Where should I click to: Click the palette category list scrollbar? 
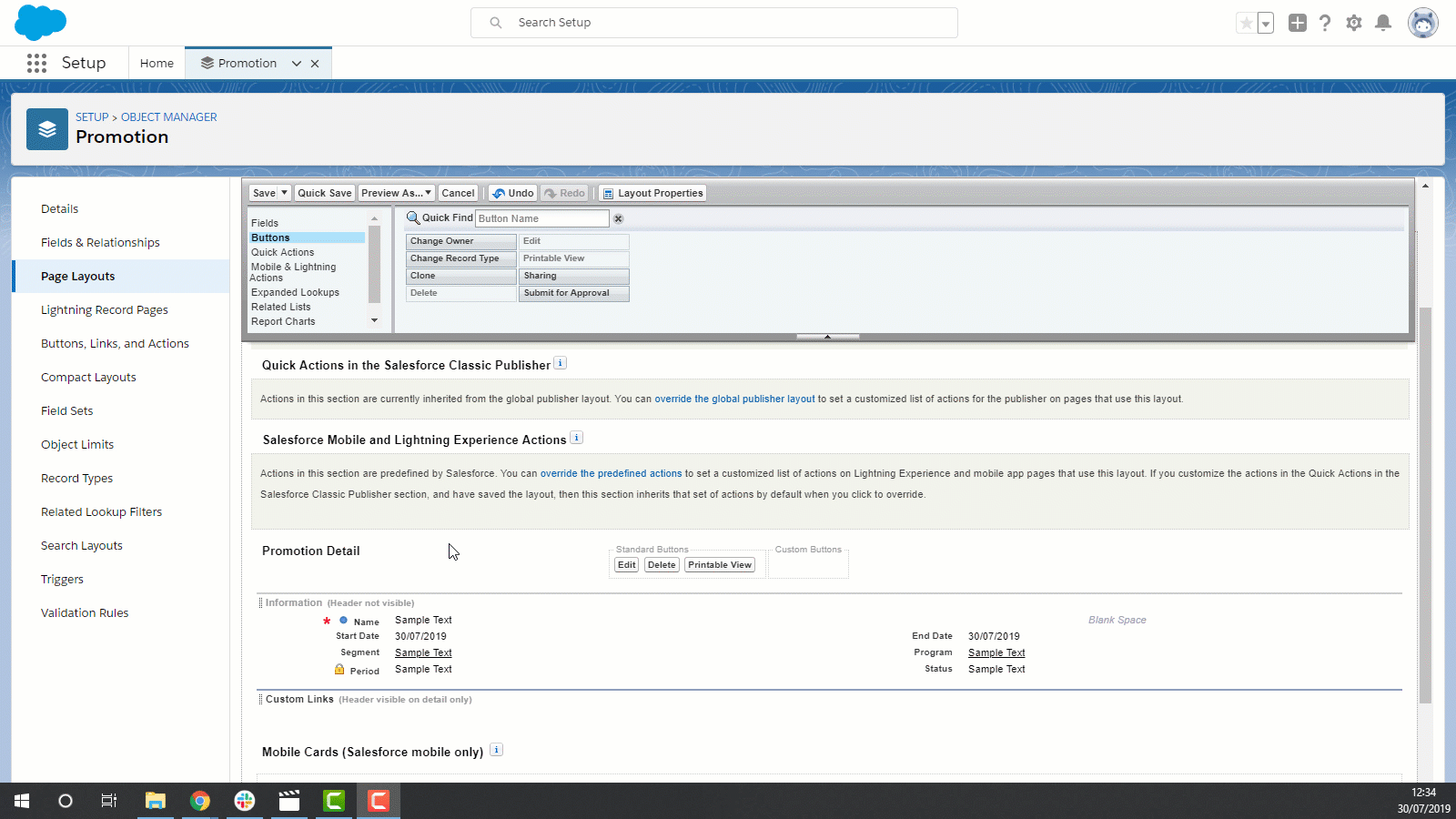click(374, 264)
